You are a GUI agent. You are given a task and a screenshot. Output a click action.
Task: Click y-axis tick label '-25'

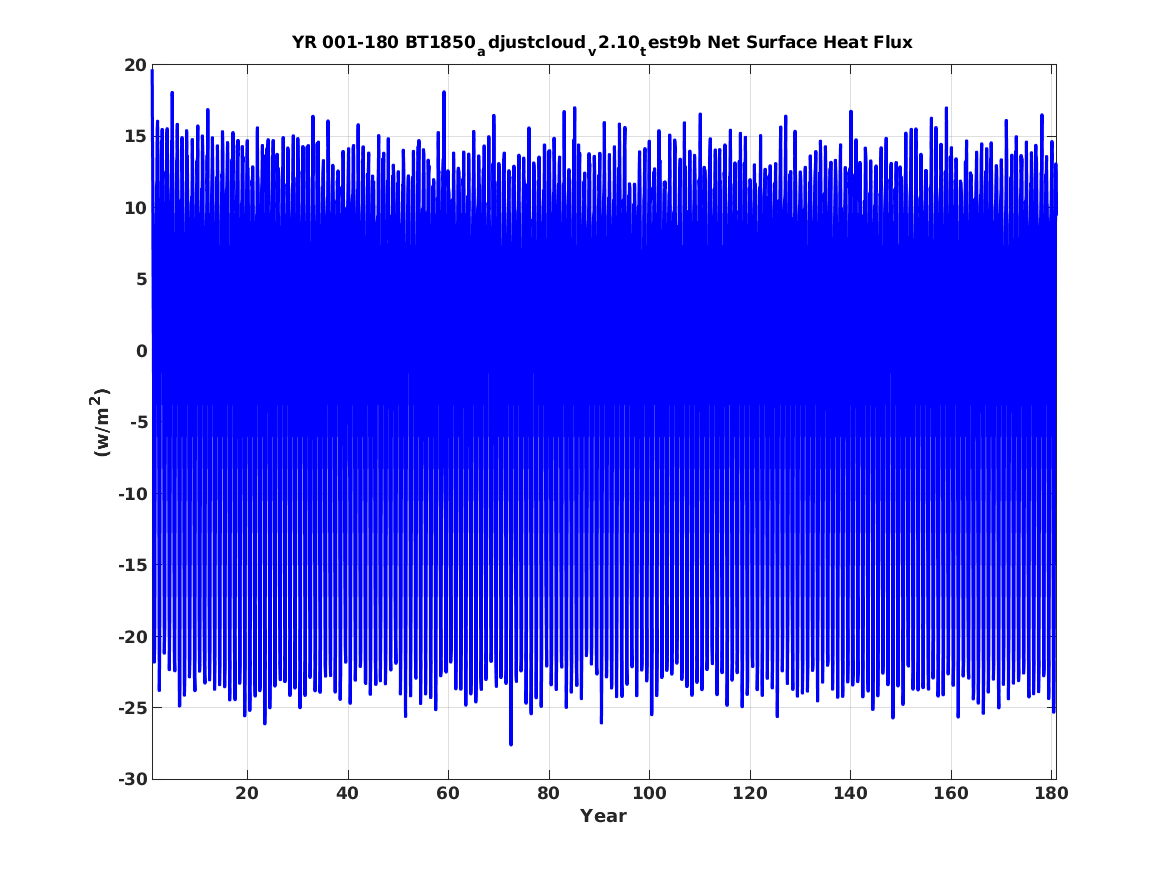coord(132,708)
